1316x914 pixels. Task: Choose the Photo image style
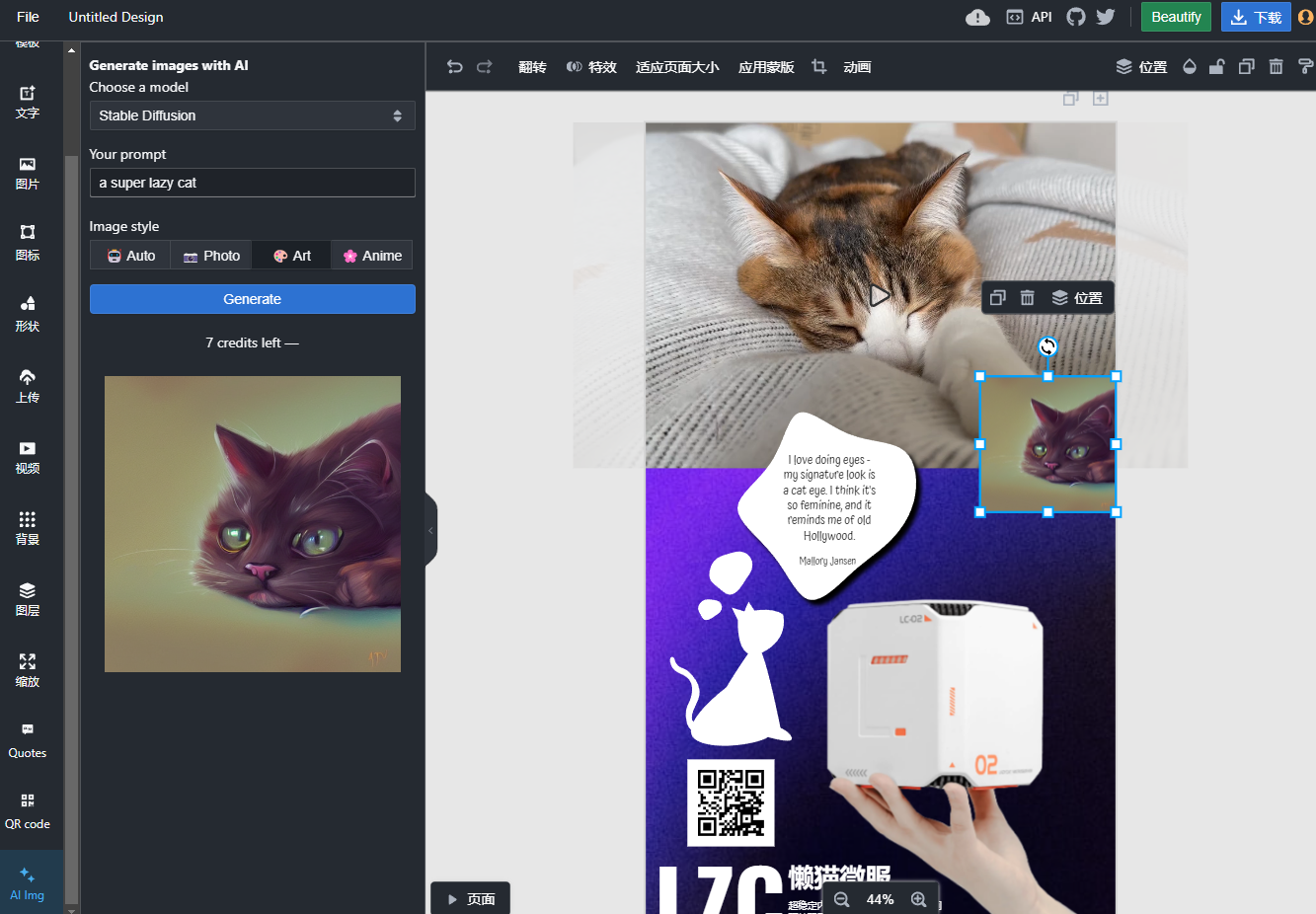pos(211,256)
